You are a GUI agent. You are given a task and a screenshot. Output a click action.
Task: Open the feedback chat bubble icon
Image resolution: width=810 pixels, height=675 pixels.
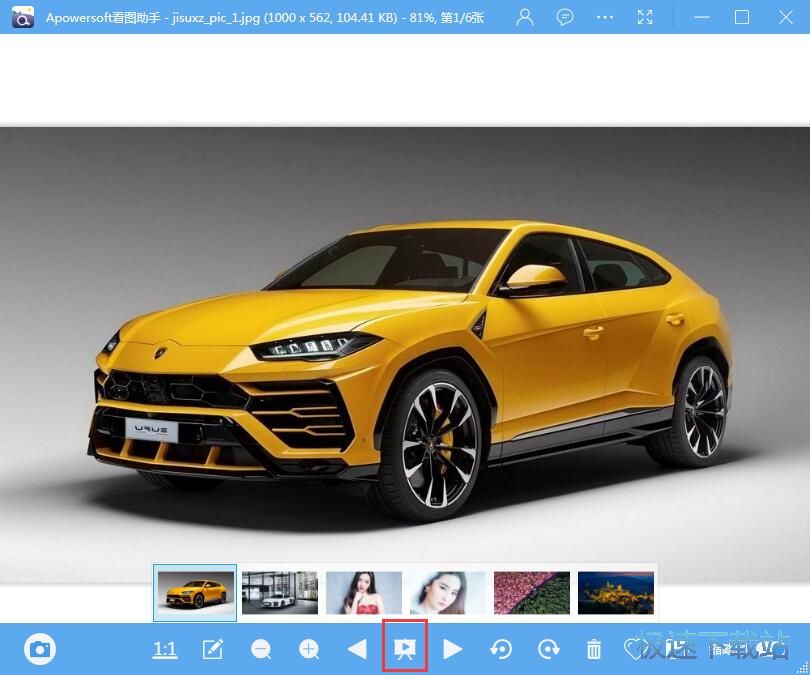(565, 17)
